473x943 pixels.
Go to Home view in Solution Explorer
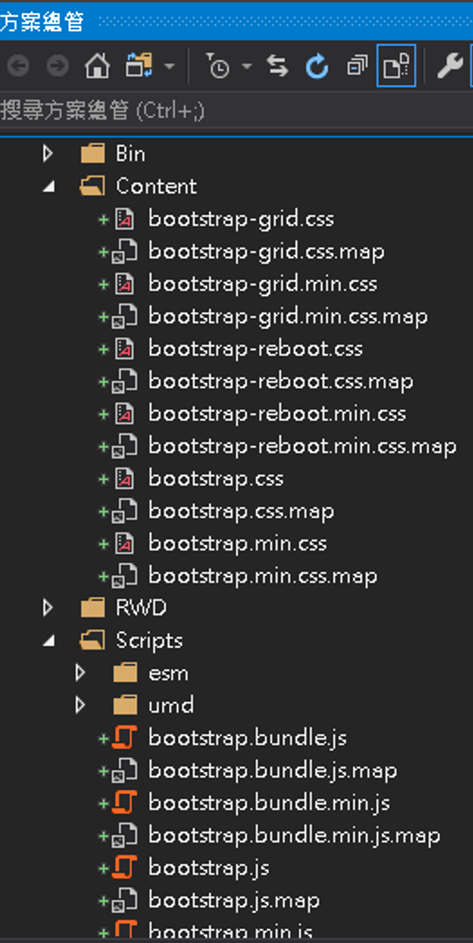coord(97,66)
